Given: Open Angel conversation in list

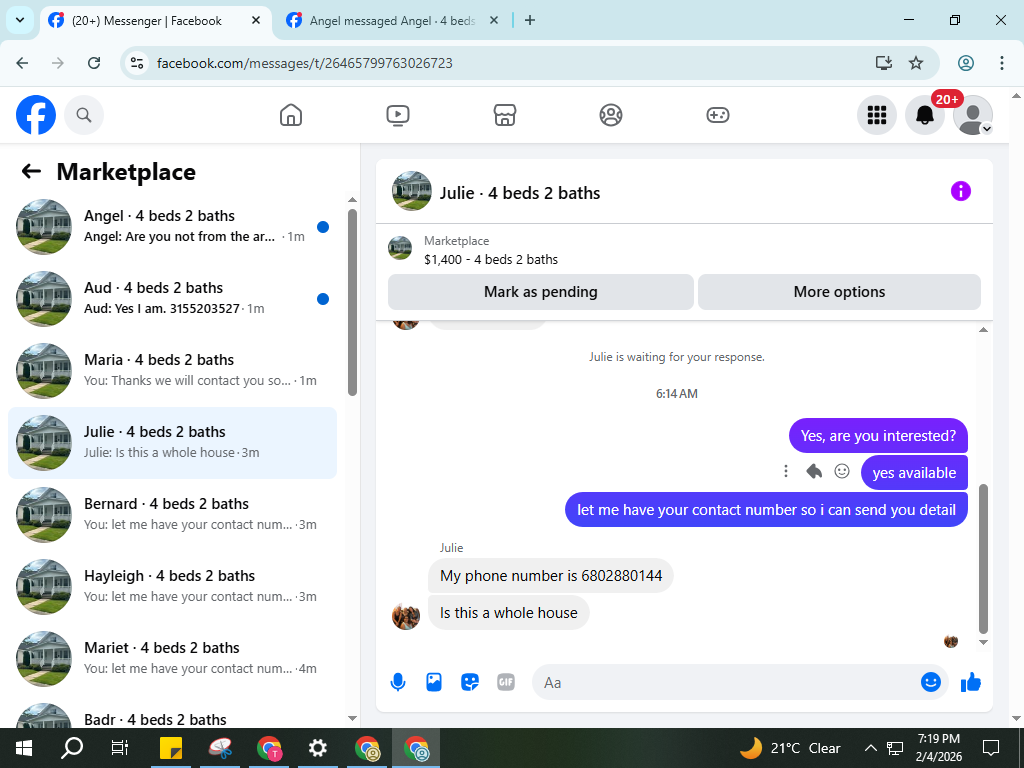Looking at the screenshot, I should pos(172,227).
